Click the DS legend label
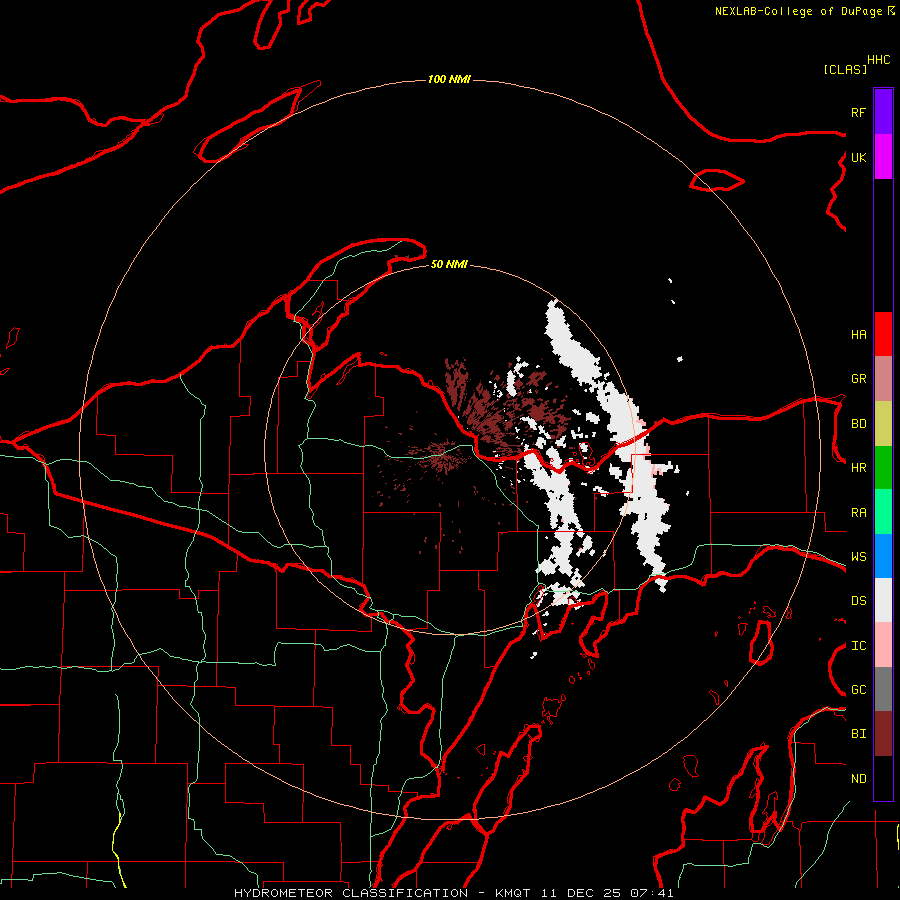 (x=858, y=601)
